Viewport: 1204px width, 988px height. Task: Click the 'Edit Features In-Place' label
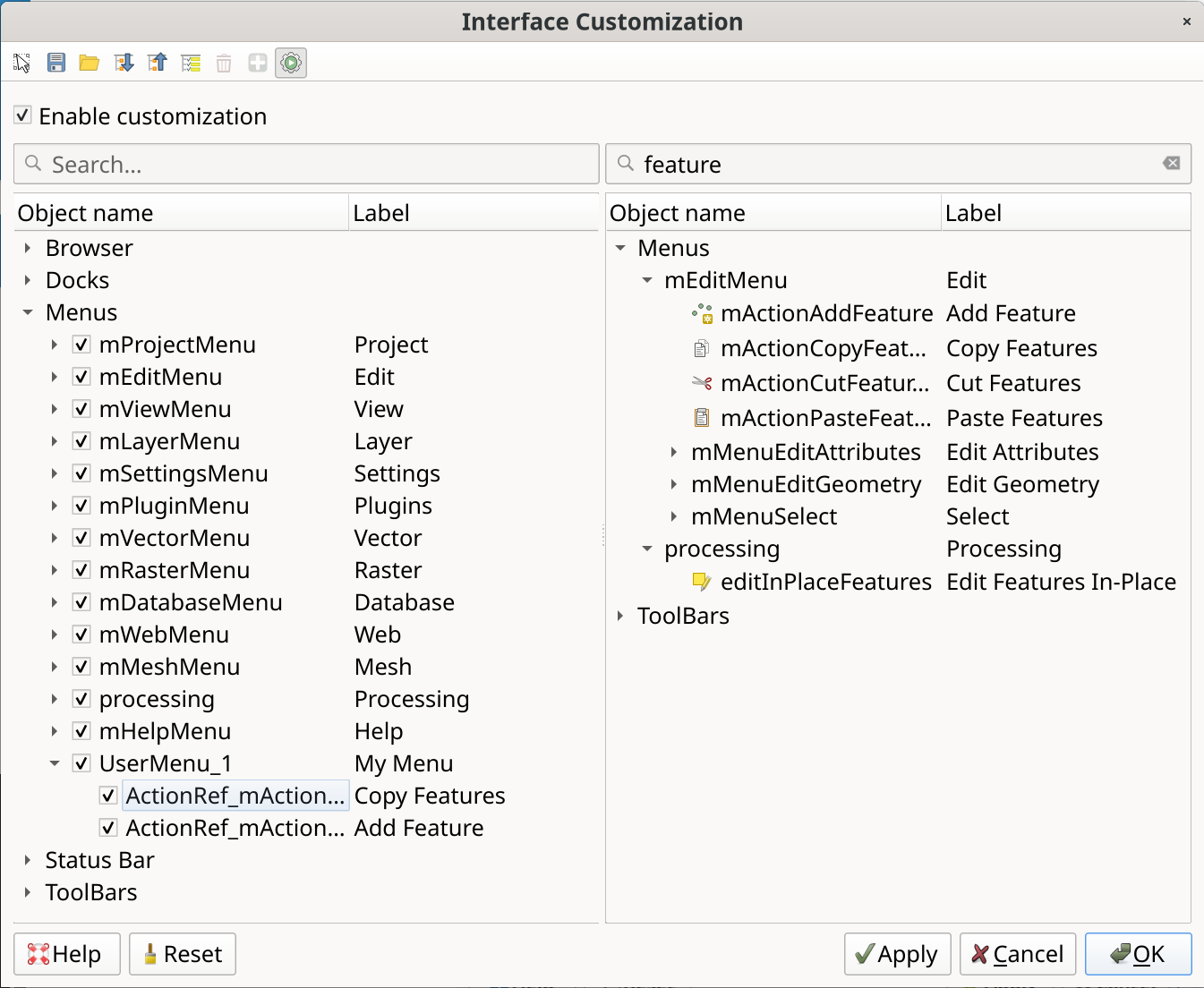(x=1062, y=582)
